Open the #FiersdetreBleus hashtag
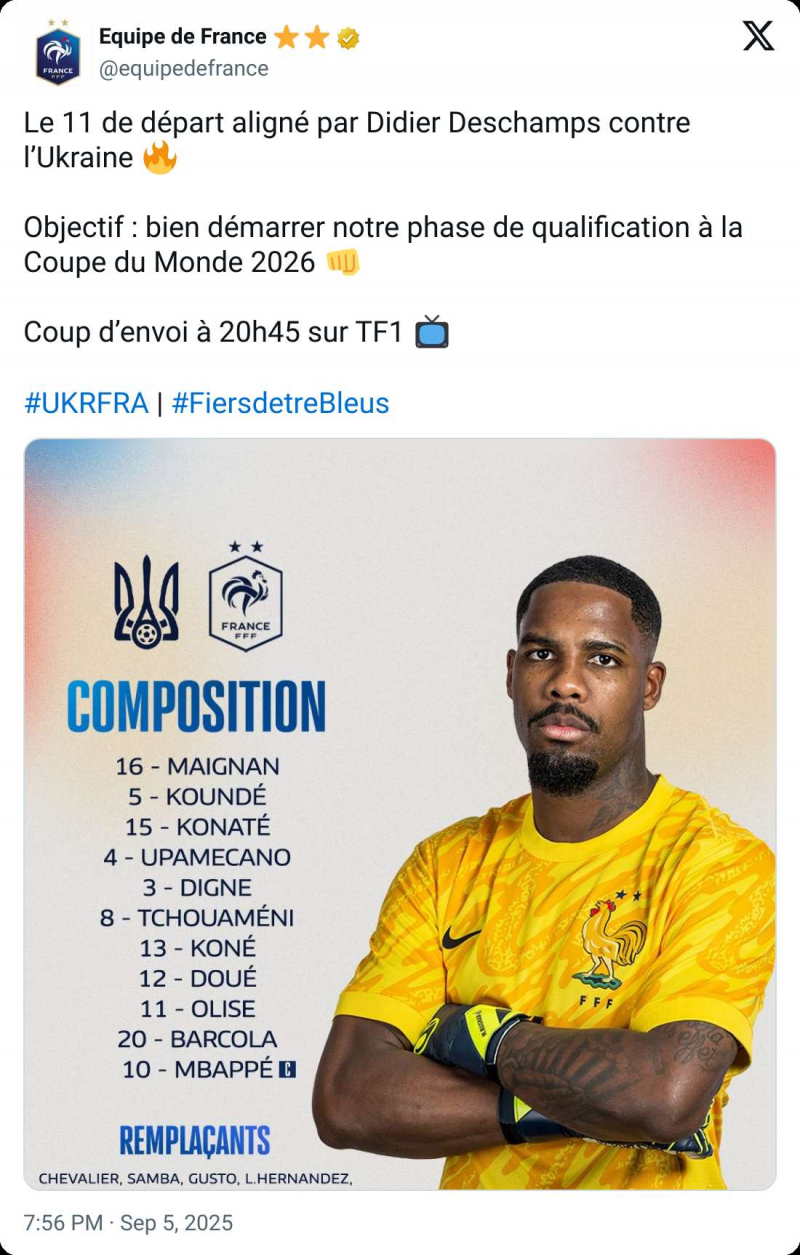The image size is (800, 1255). (x=280, y=403)
